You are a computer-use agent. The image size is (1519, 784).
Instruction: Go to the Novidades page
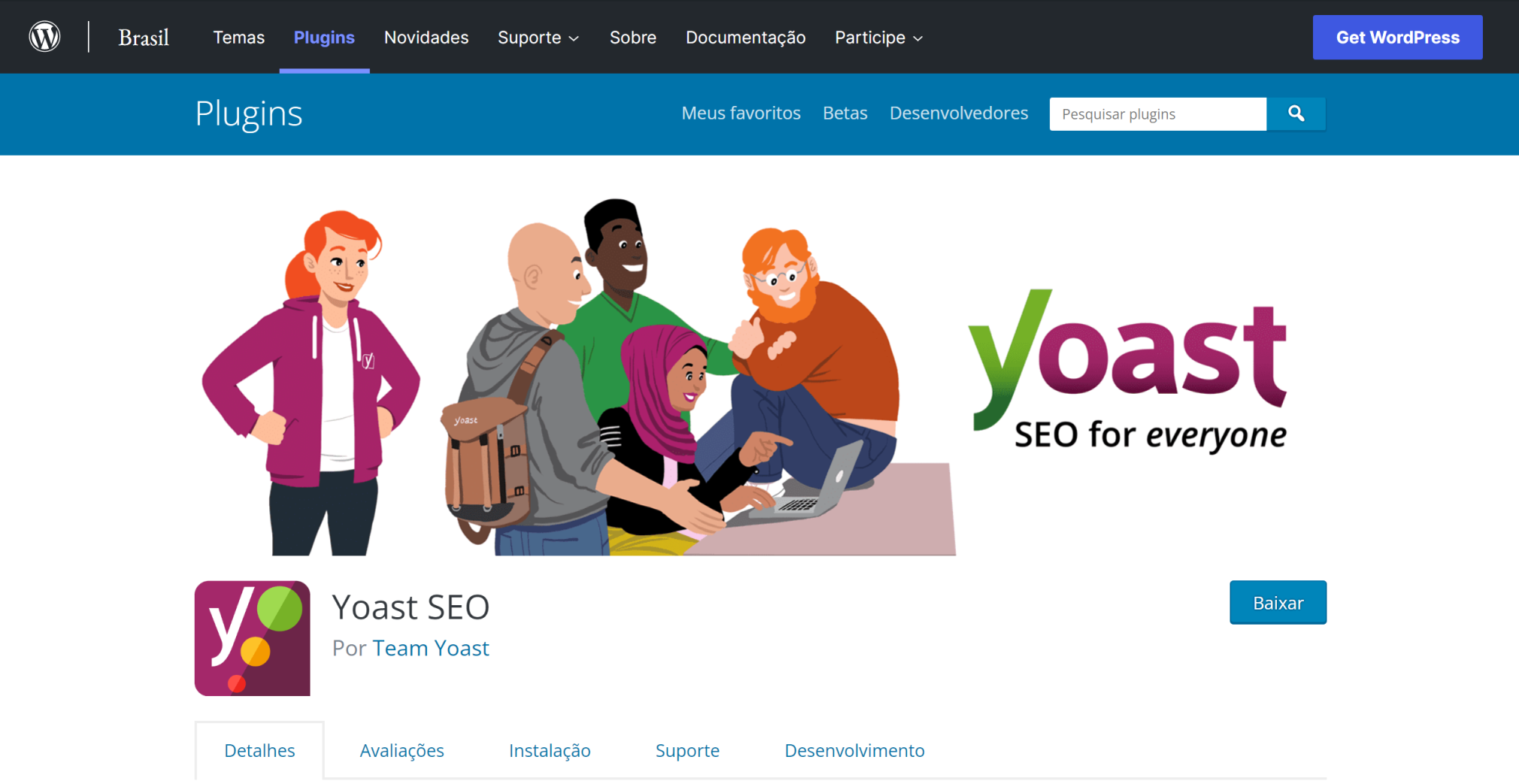(426, 37)
